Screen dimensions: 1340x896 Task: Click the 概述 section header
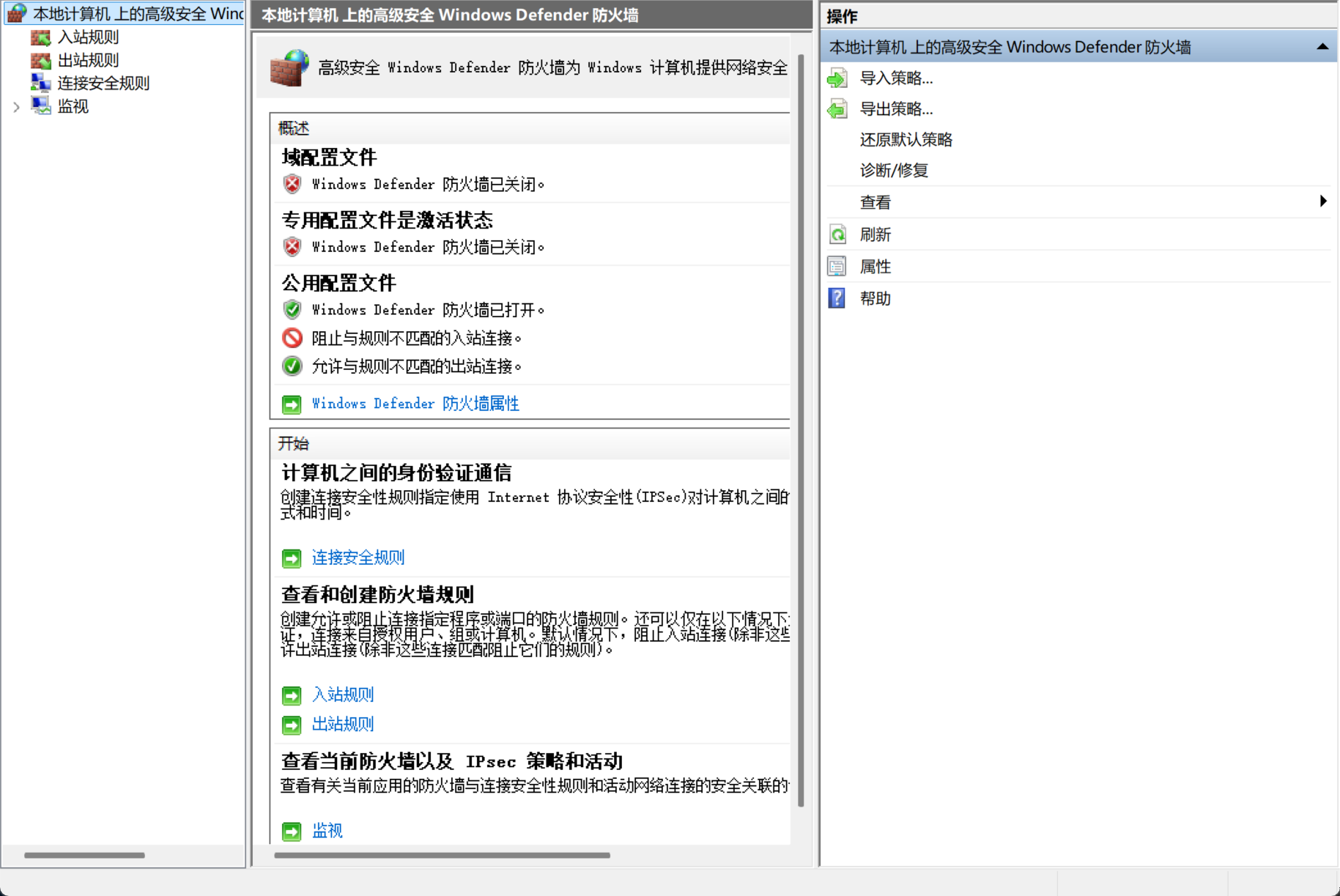coord(294,128)
